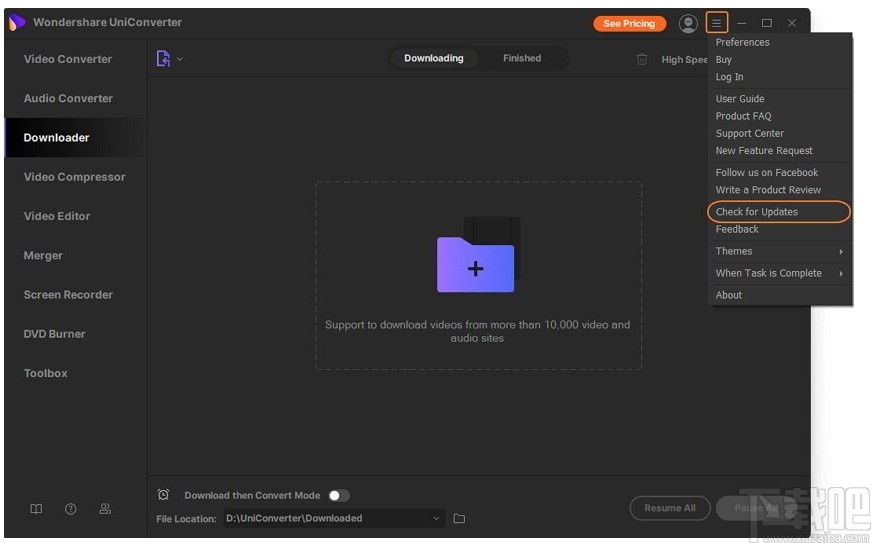Open the Merger section
Screen dimensions: 873x543
[x=43, y=256]
